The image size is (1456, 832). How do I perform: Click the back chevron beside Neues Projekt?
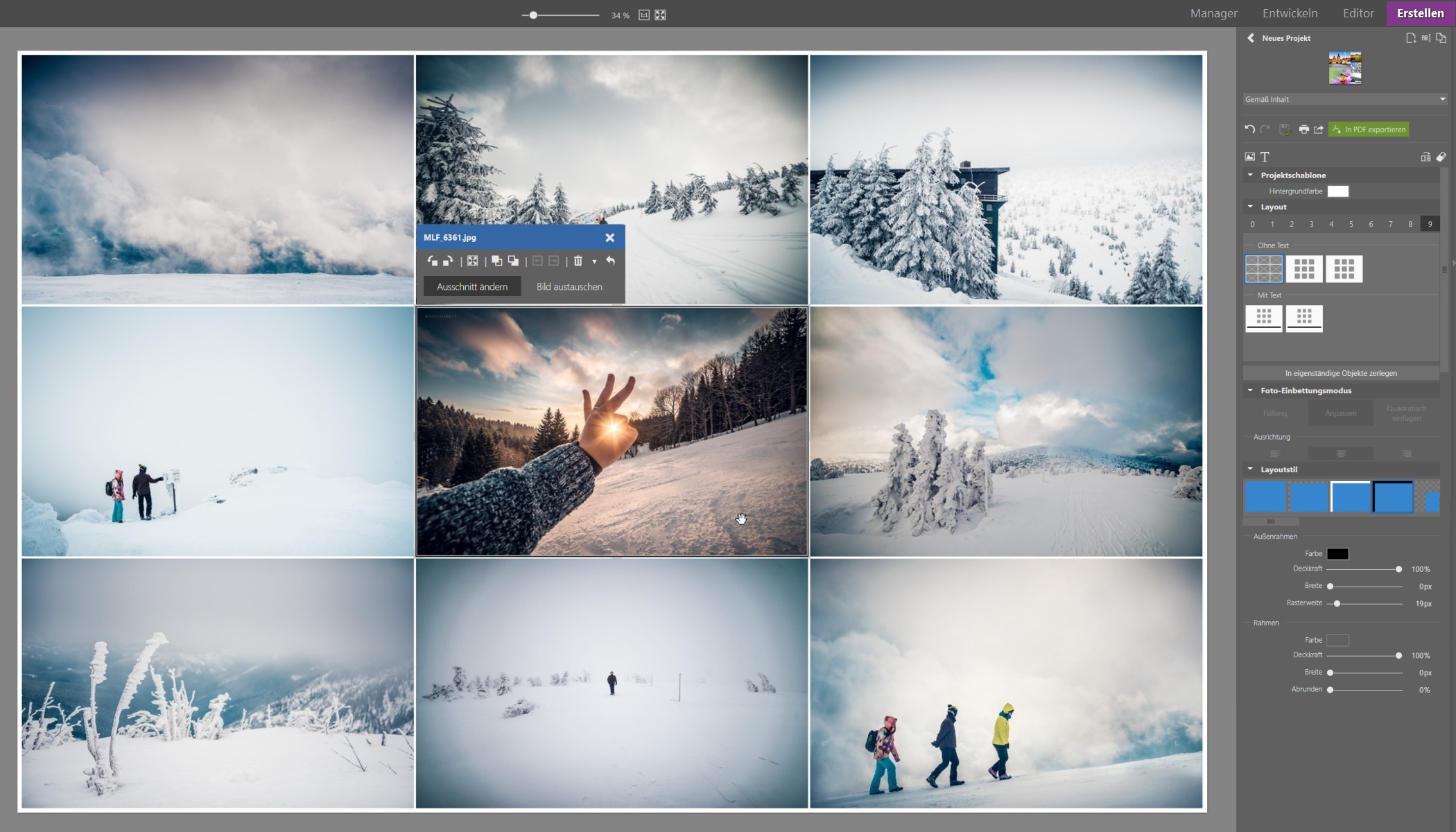coord(1251,38)
